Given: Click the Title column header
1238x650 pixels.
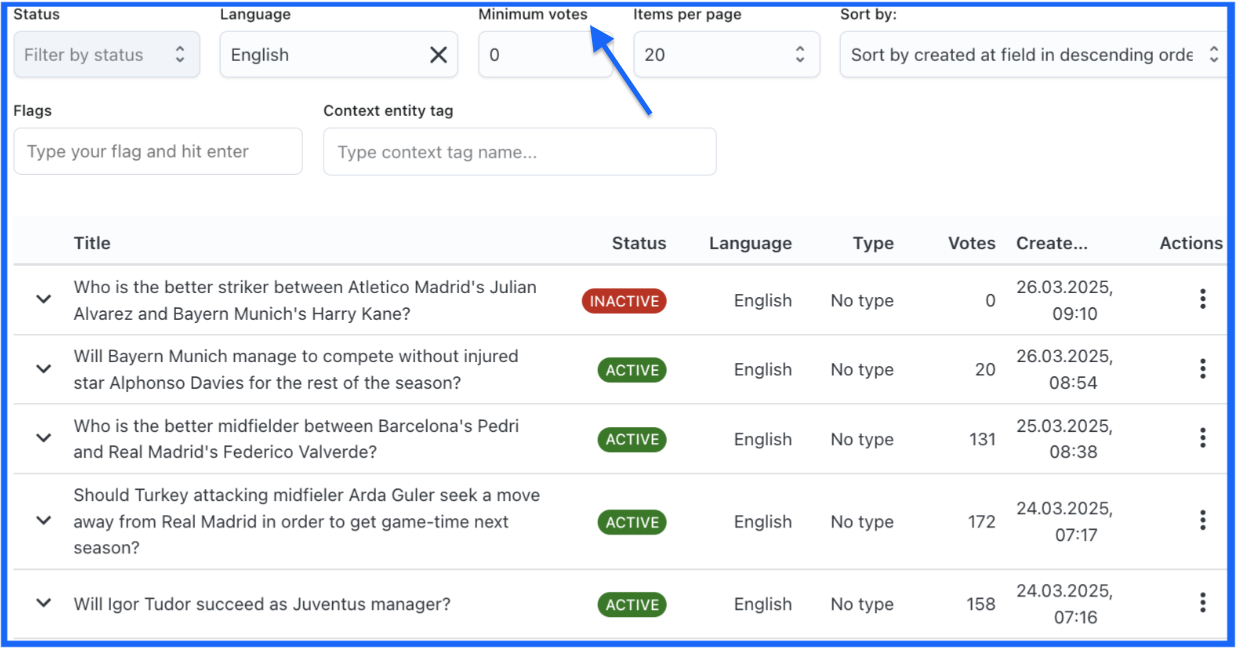Looking at the screenshot, I should (92, 243).
